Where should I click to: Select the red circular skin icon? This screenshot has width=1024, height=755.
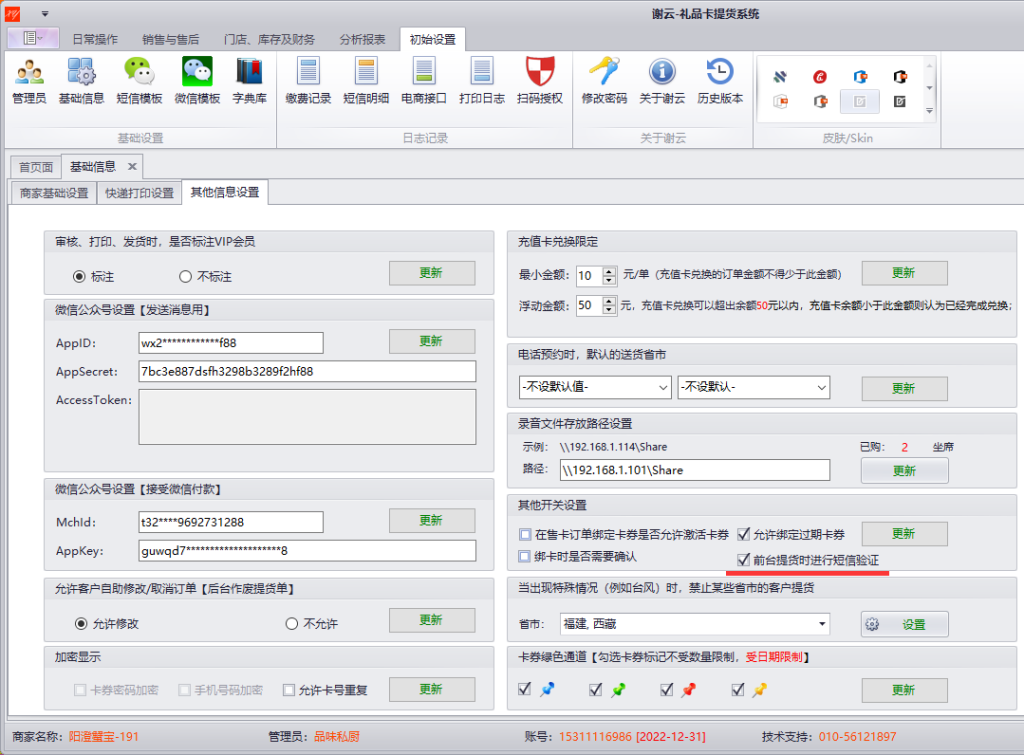pyautogui.click(x=820, y=77)
